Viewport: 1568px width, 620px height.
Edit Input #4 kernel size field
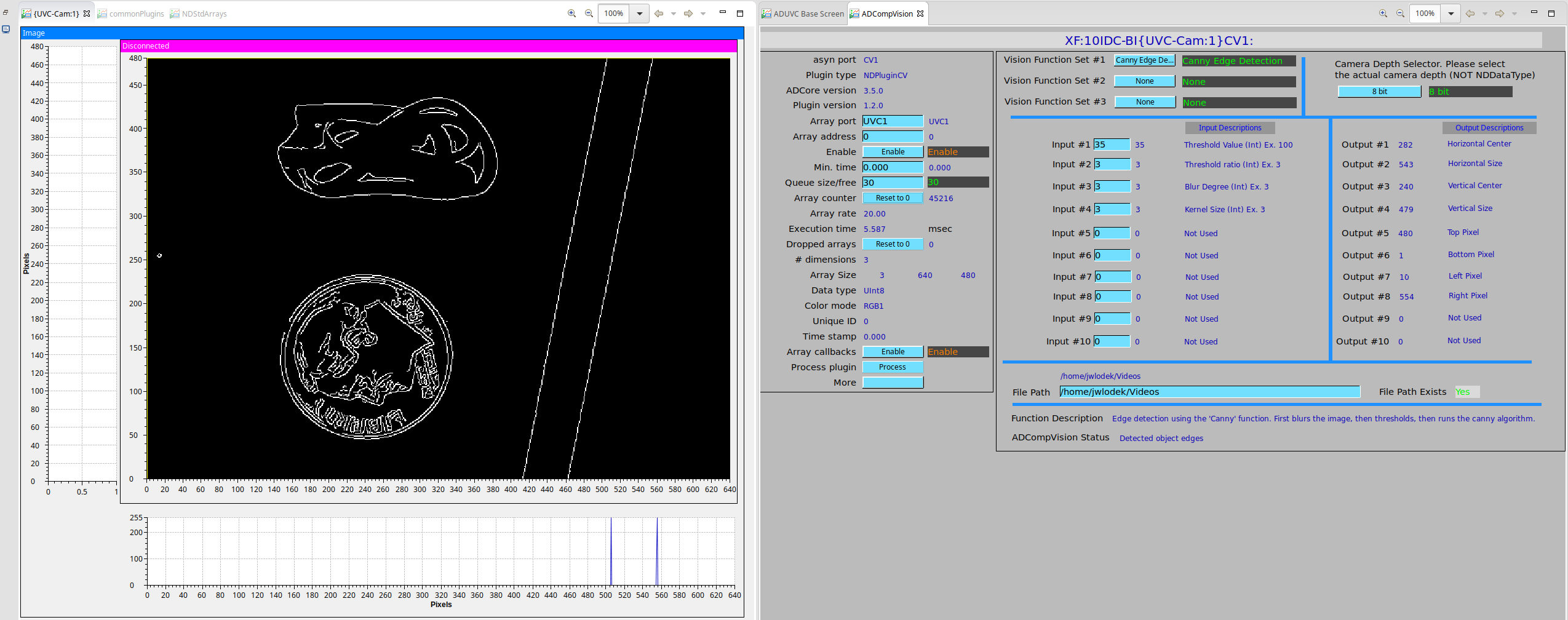tap(1112, 209)
